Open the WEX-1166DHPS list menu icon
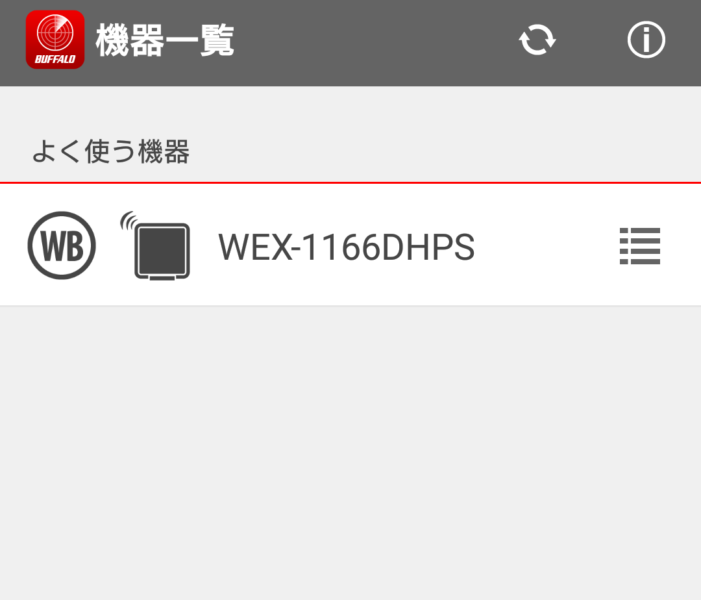This screenshot has height=600, width=701. click(640, 246)
